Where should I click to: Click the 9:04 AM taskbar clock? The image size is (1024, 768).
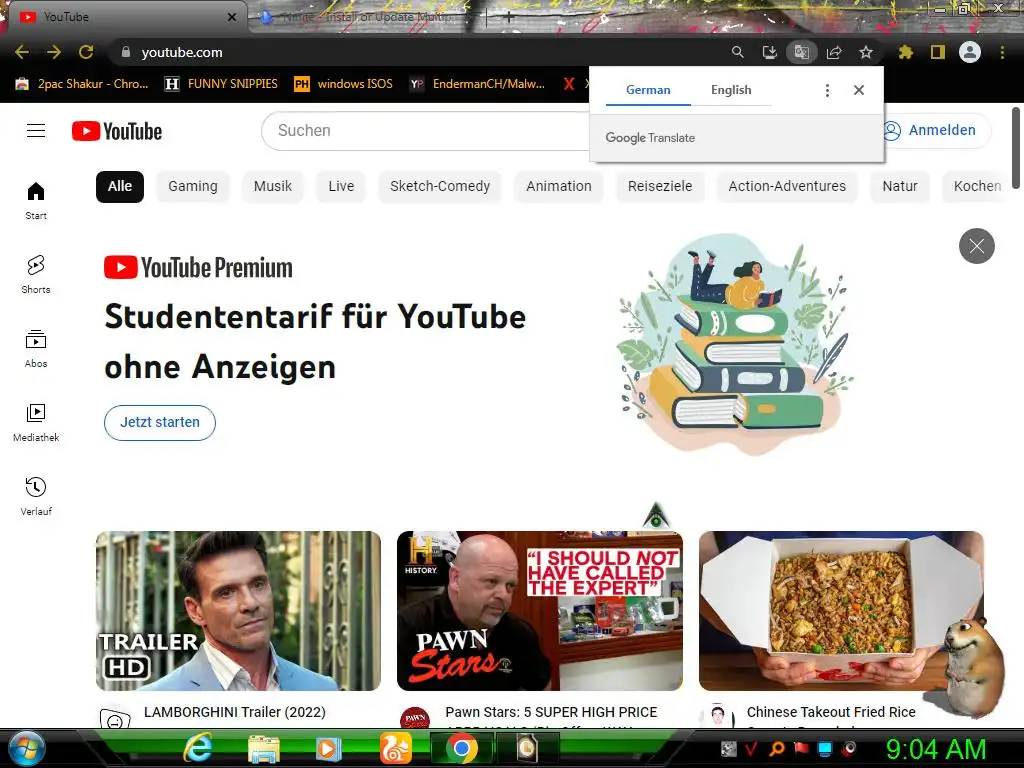[x=935, y=750]
